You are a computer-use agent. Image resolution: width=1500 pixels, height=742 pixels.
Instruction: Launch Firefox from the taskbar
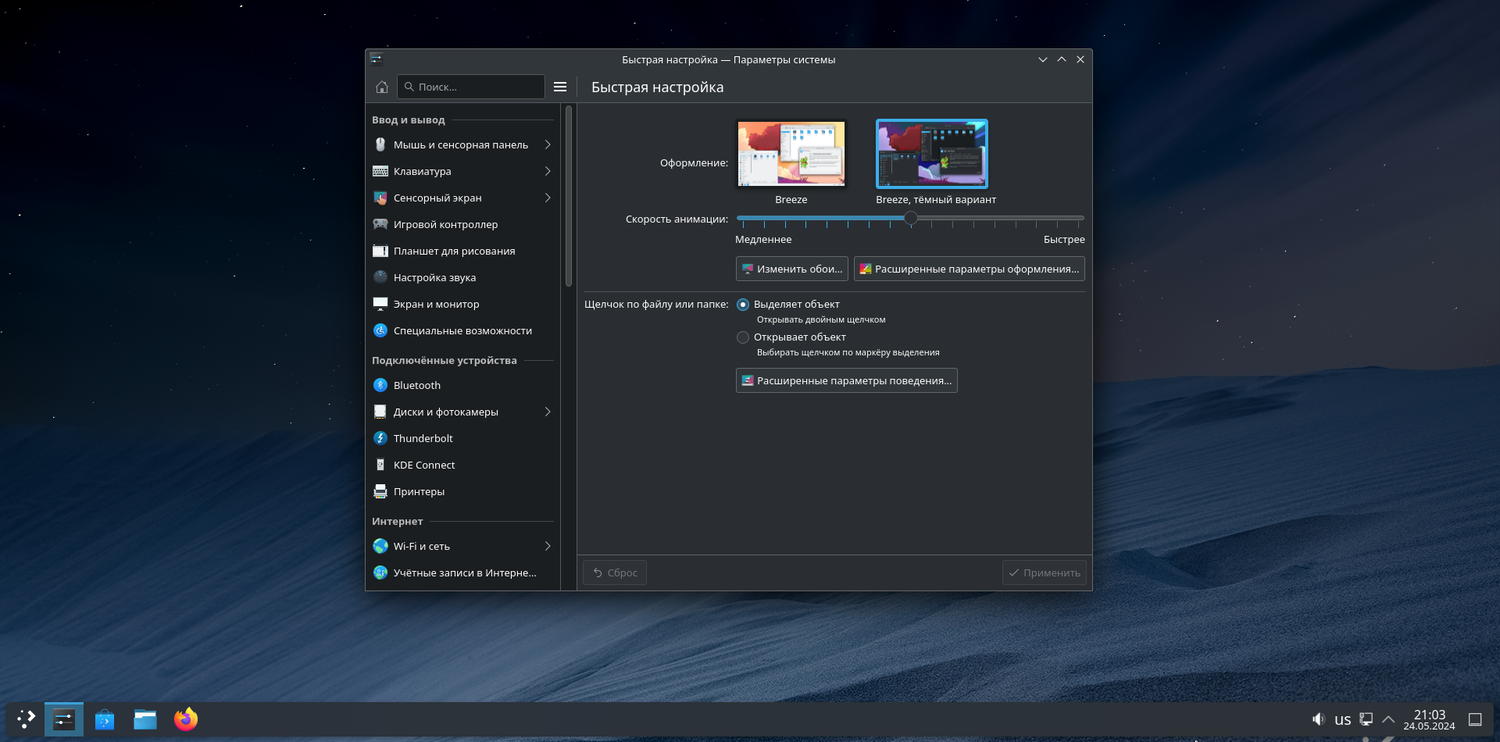186,719
